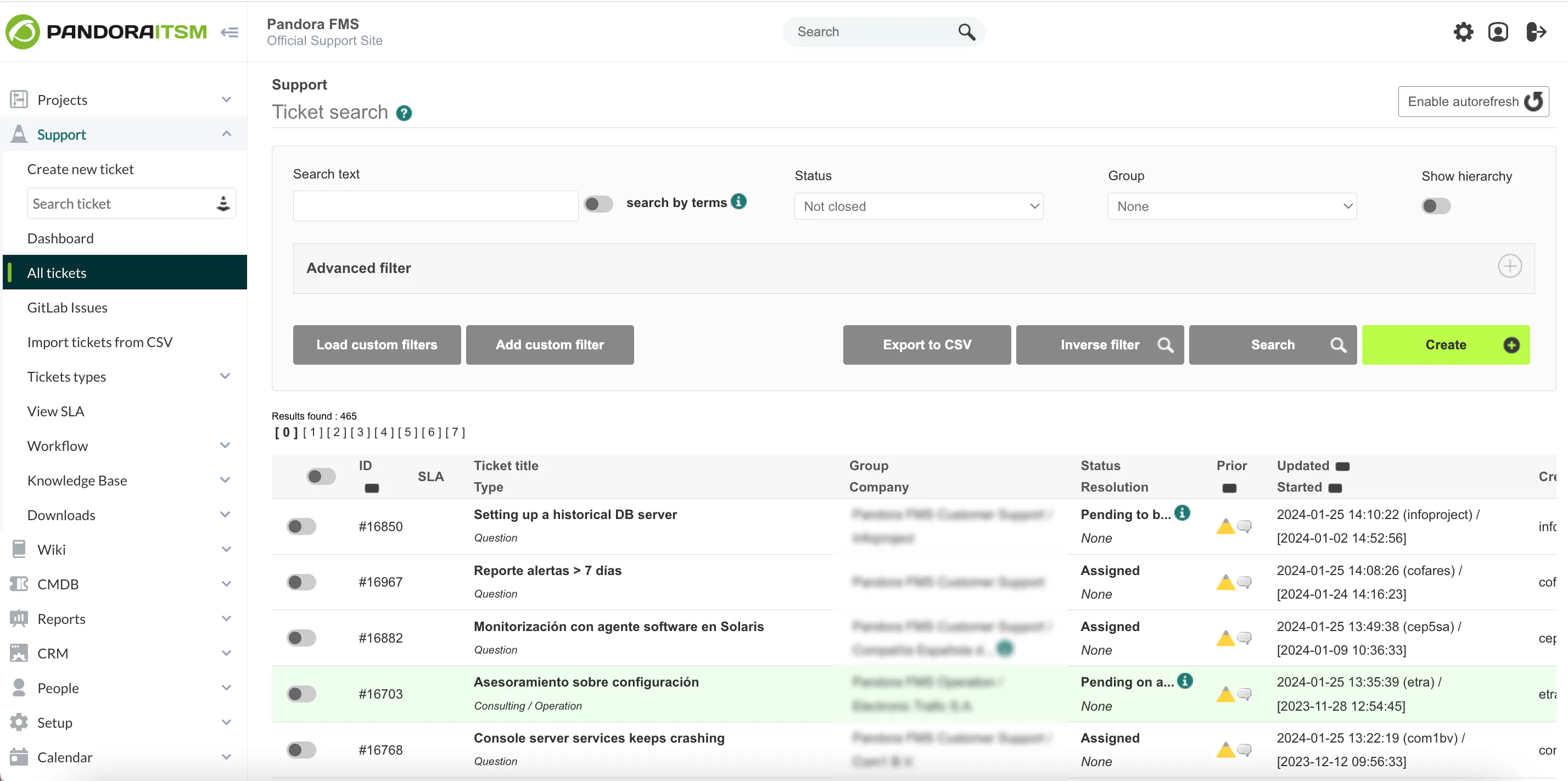Click the Setup gear icon
The width and height of the screenshot is (1568, 781).
pos(19,722)
